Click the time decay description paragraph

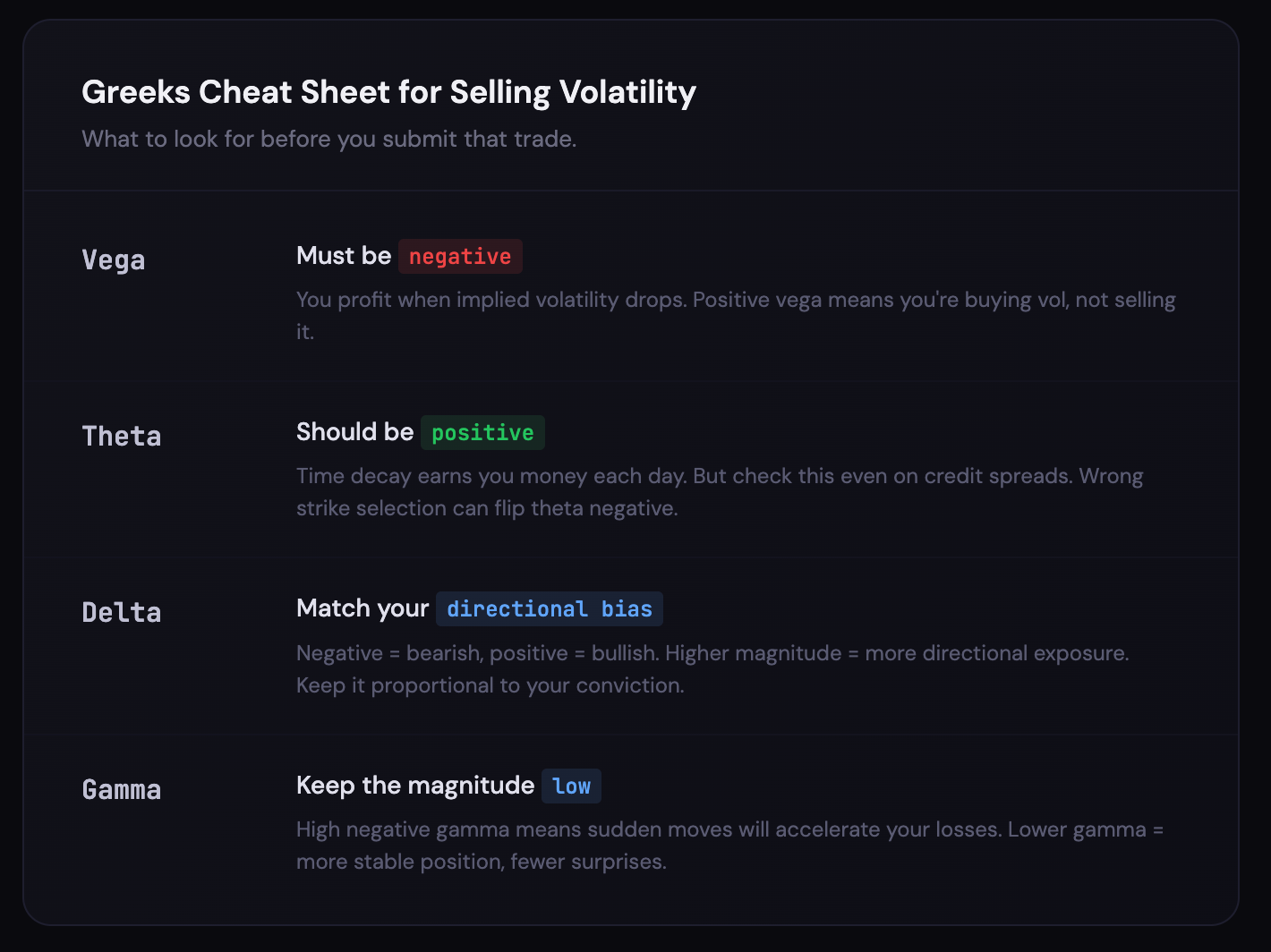point(720,492)
